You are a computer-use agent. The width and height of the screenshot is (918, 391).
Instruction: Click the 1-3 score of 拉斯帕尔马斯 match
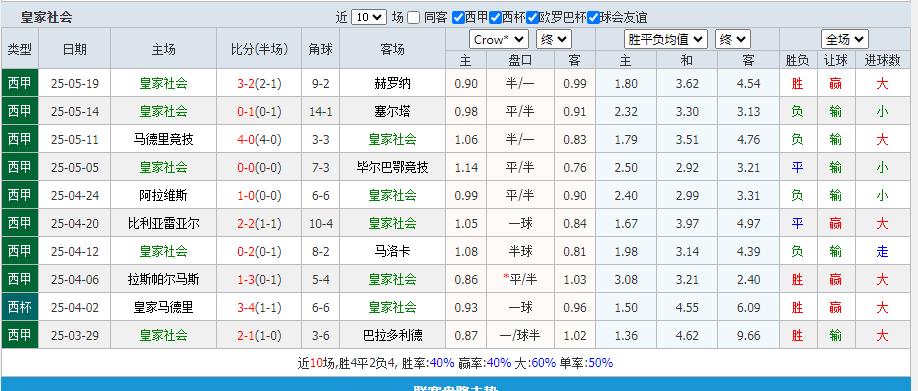(246, 280)
